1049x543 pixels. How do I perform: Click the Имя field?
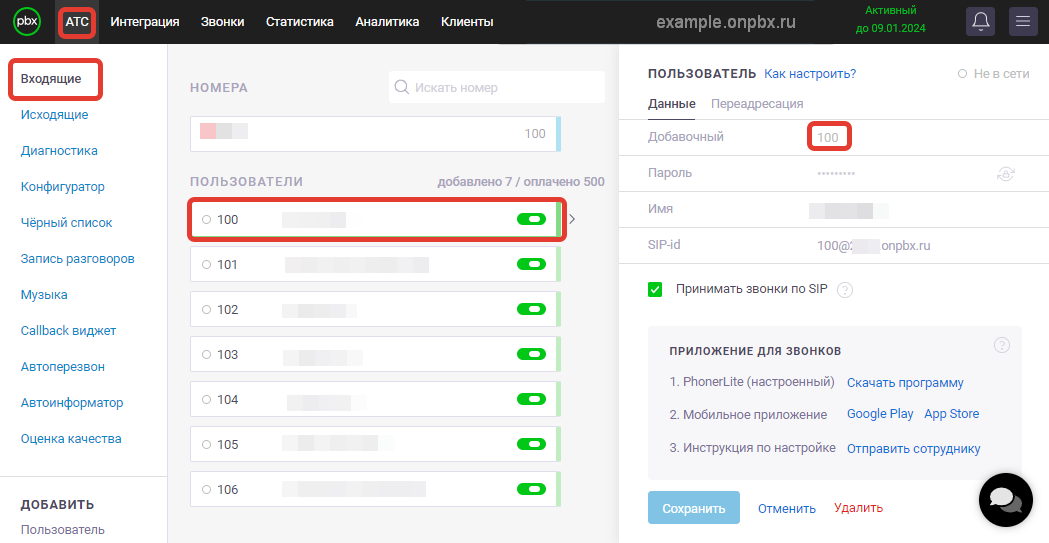pyautogui.click(x=848, y=210)
